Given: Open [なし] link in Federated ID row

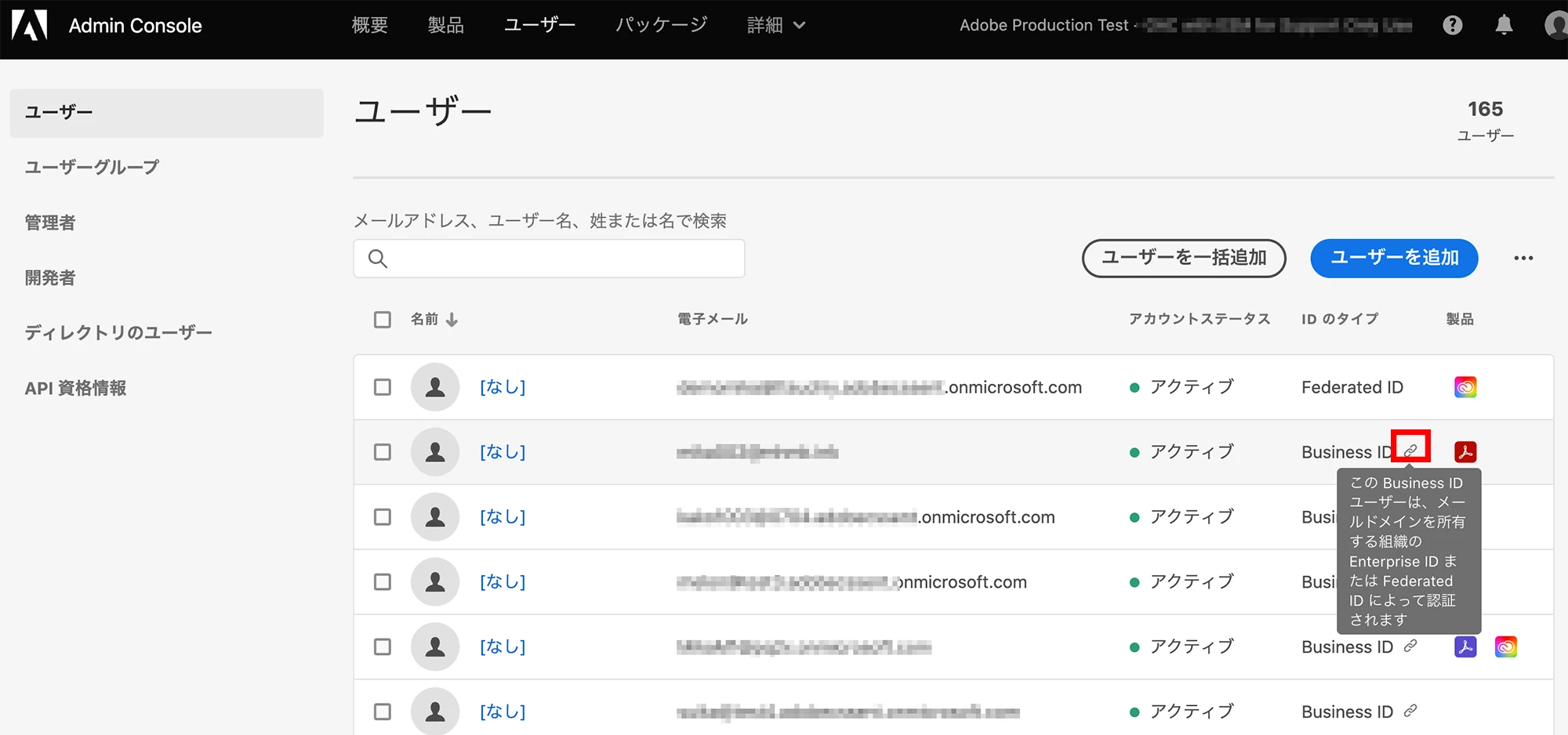Looking at the screenshot, I should [x=503, y=387].
